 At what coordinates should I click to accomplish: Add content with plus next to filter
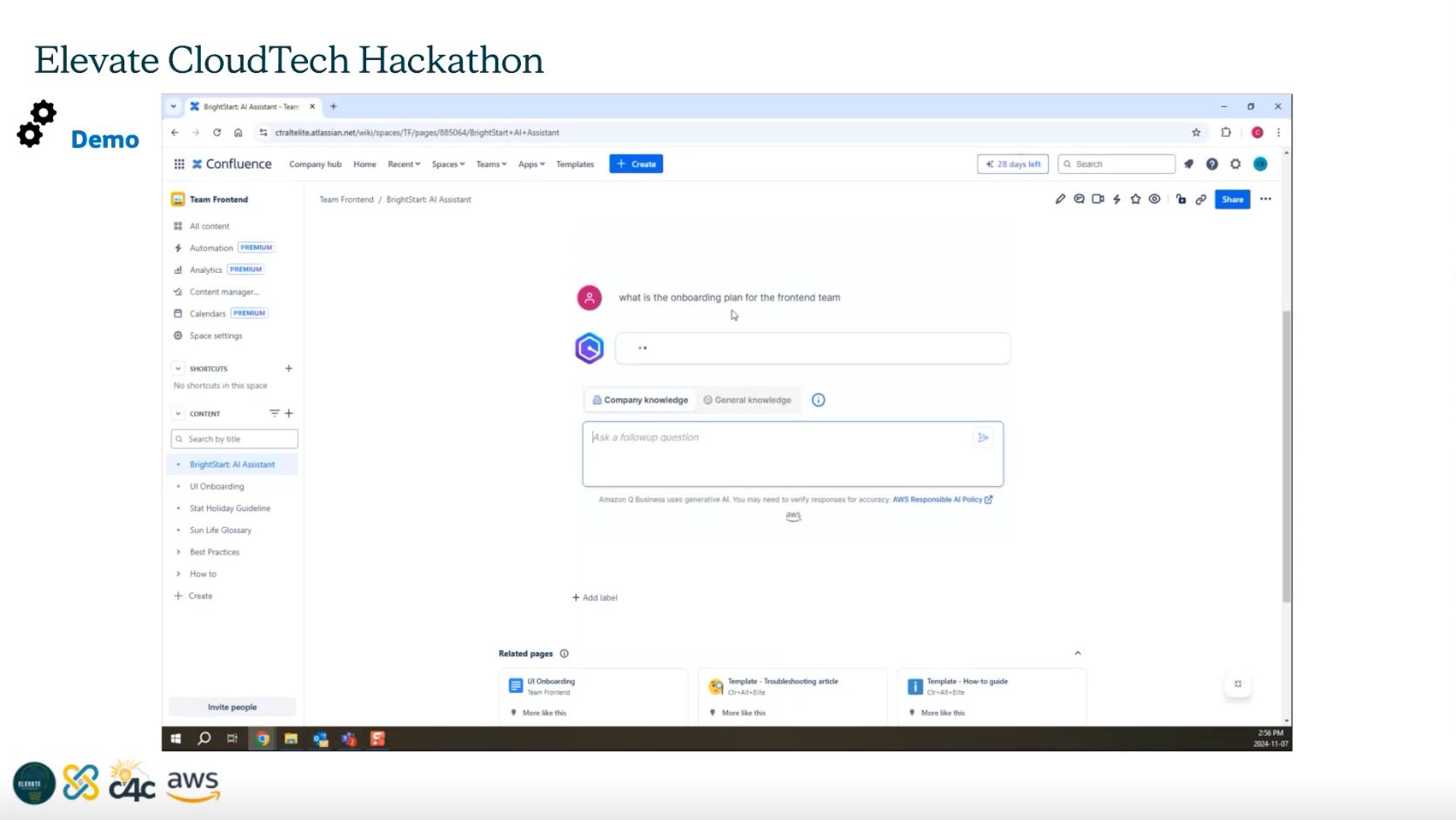289,413
